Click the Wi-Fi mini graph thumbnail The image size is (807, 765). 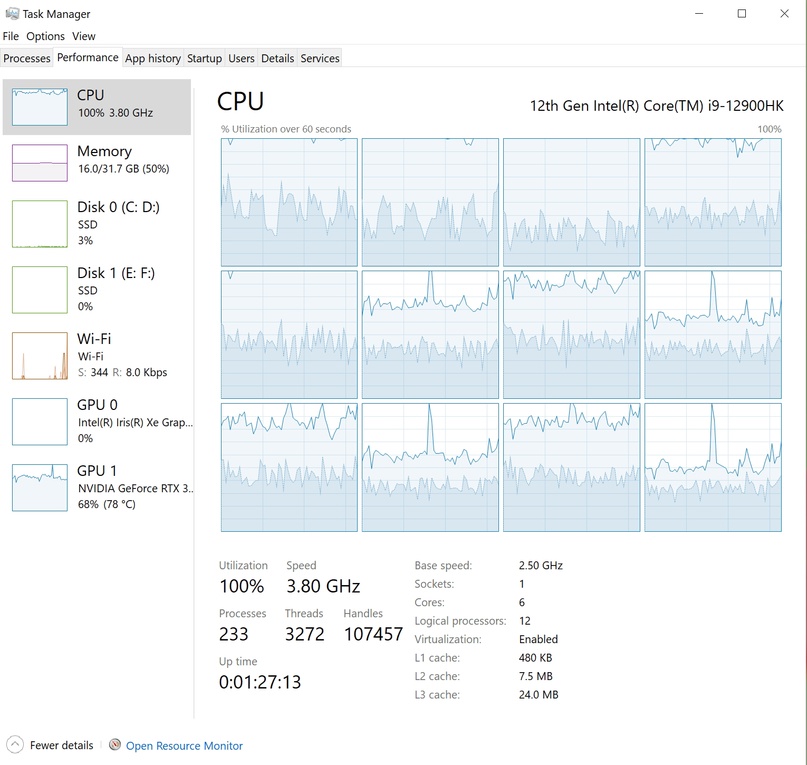point(40,356)
